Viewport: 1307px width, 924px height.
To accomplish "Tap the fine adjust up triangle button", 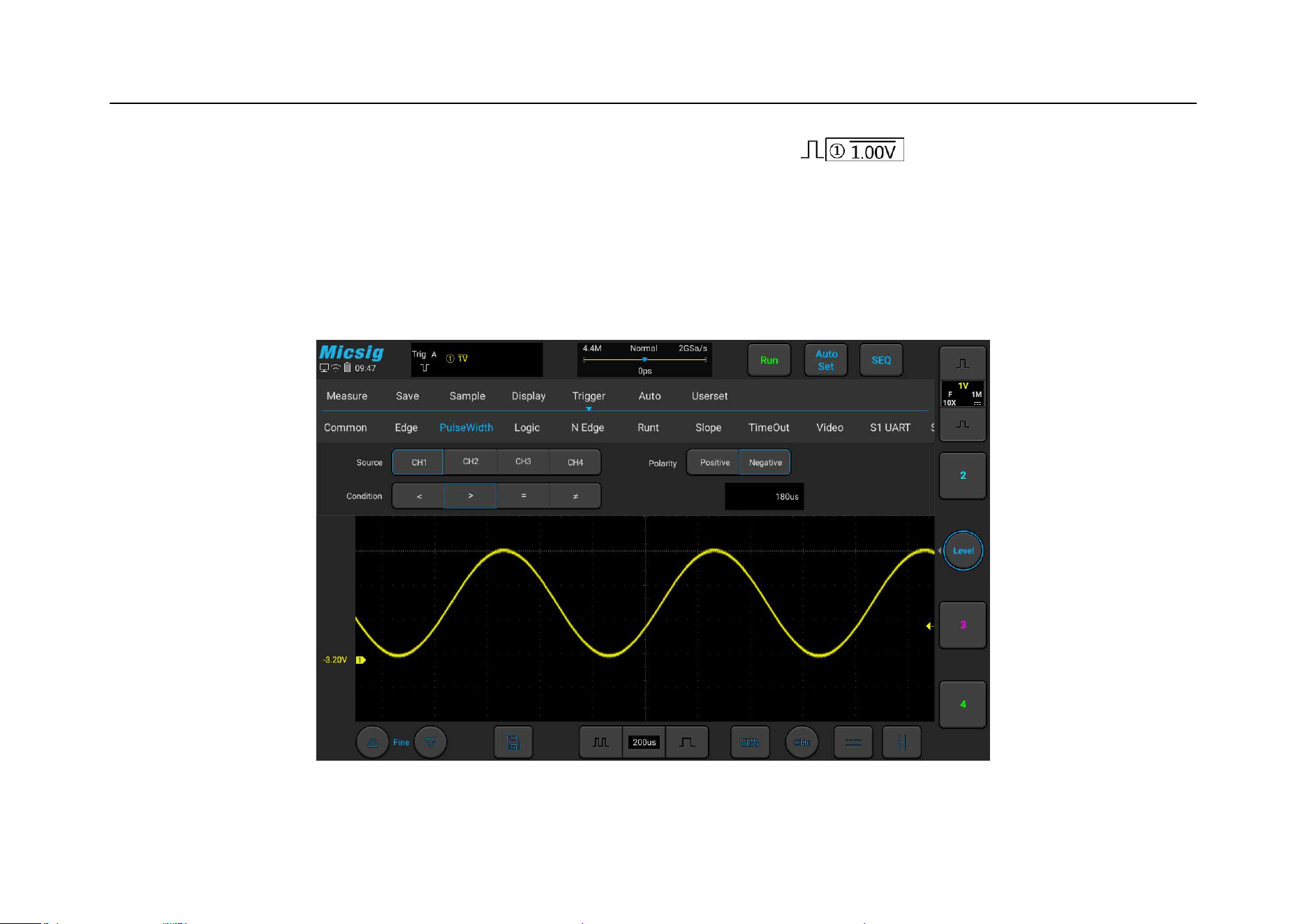I will click(x=372, y=743).
